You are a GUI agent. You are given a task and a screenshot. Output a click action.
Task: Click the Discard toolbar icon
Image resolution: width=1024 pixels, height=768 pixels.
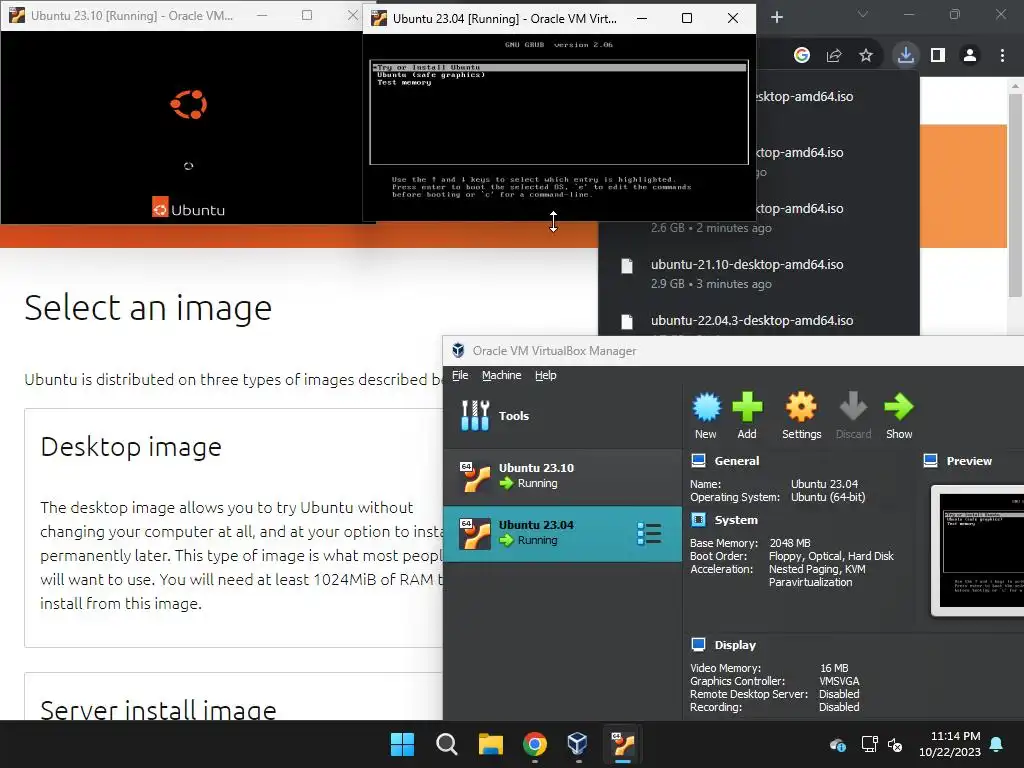coord(853,415)
